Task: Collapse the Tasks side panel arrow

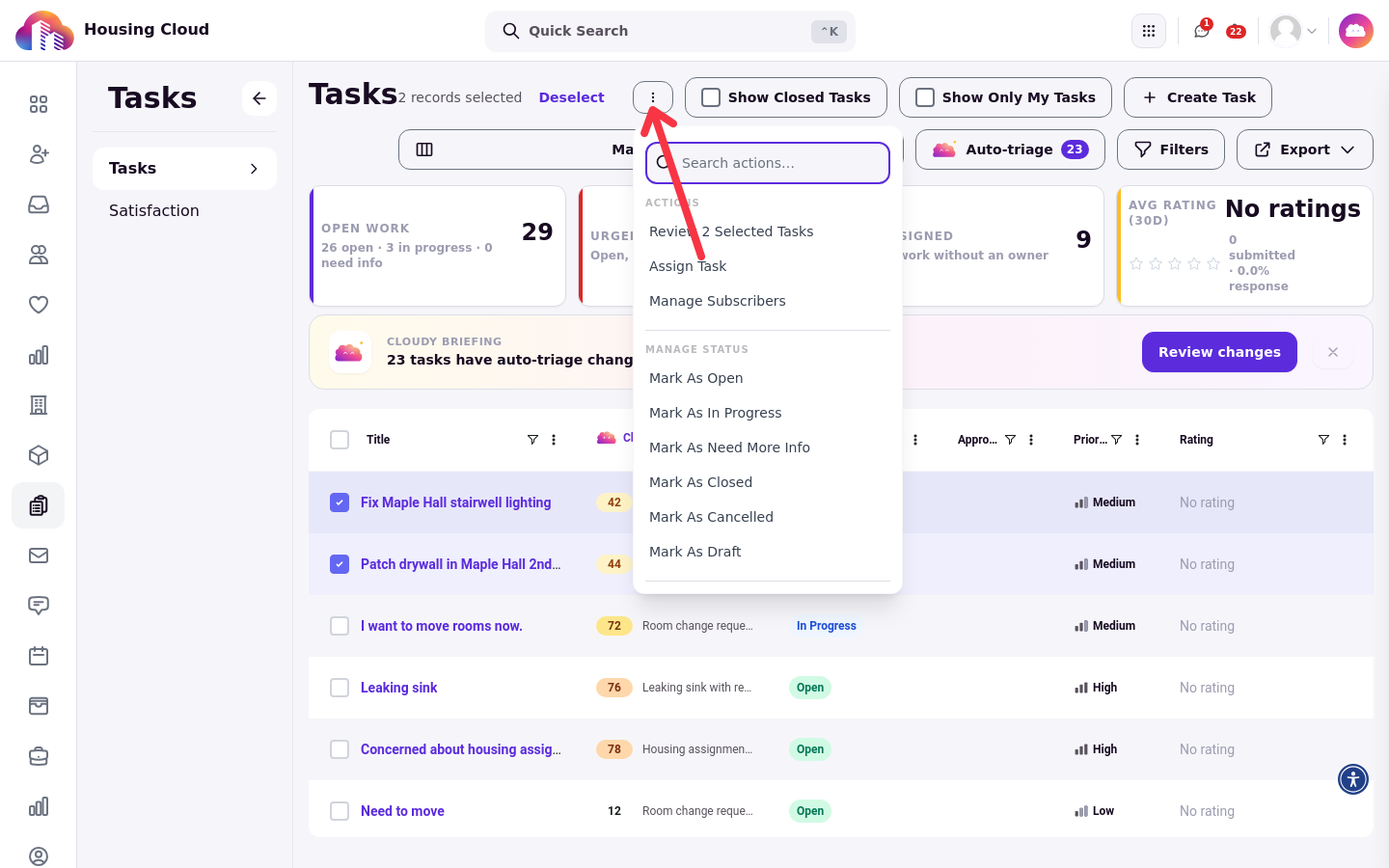Action: click(259, 98)
